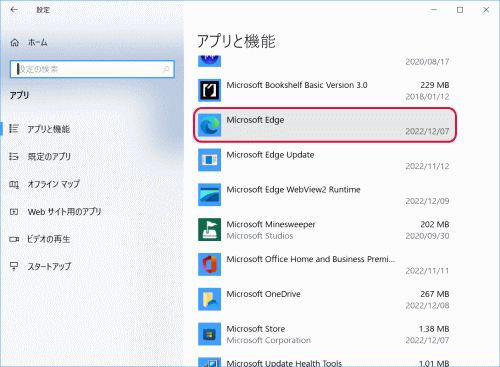Viewport: 500px width, 367px height.
Task: Click the Edge WebView2 Runtime icon
Action: pyautogui.click(x=209, y=195)
